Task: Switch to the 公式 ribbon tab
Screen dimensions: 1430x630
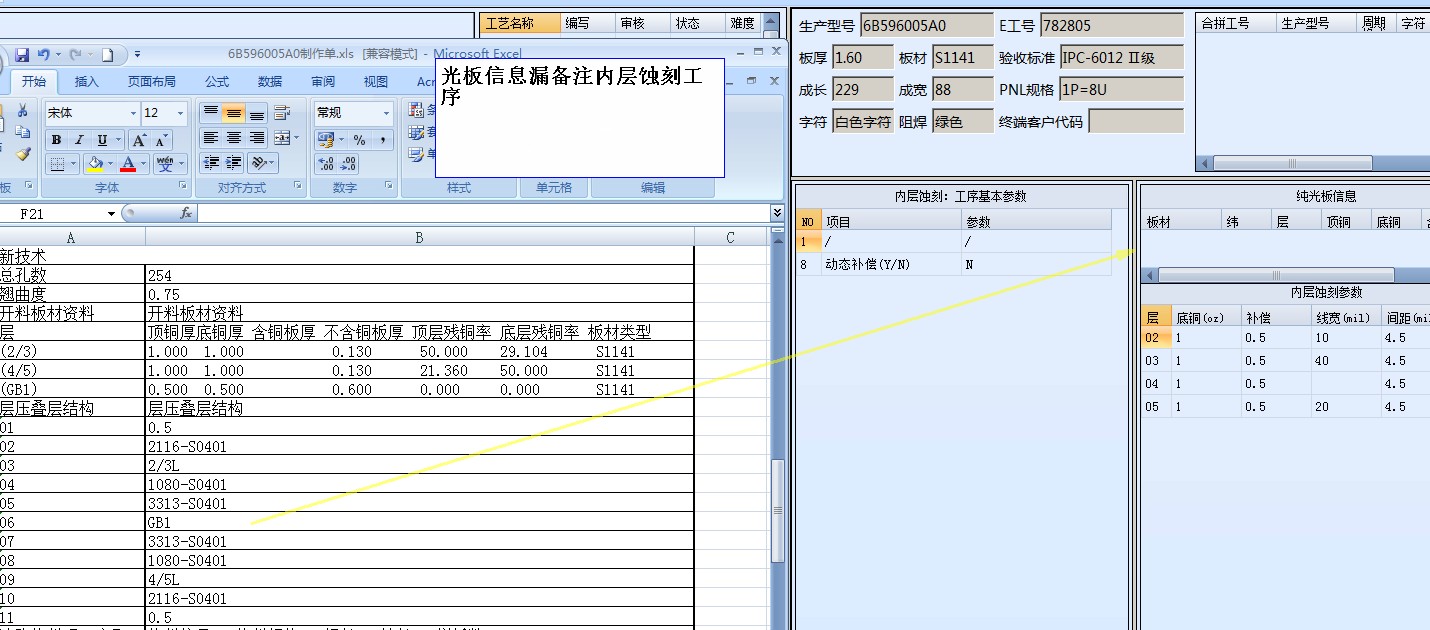Action: pos(217,82)
